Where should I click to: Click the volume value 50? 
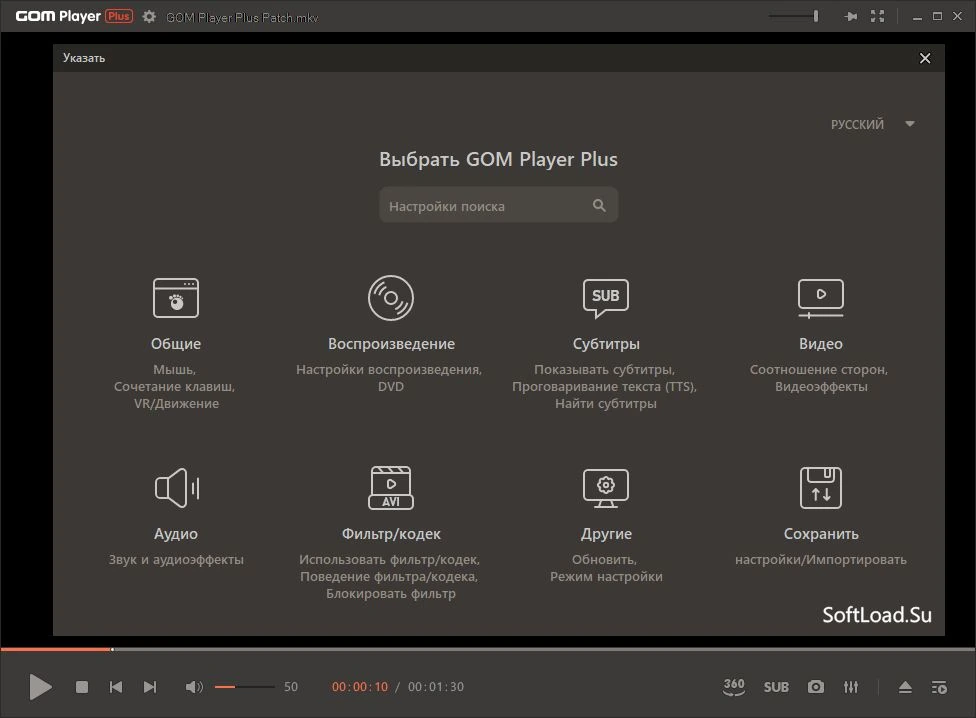click(291, 687)
